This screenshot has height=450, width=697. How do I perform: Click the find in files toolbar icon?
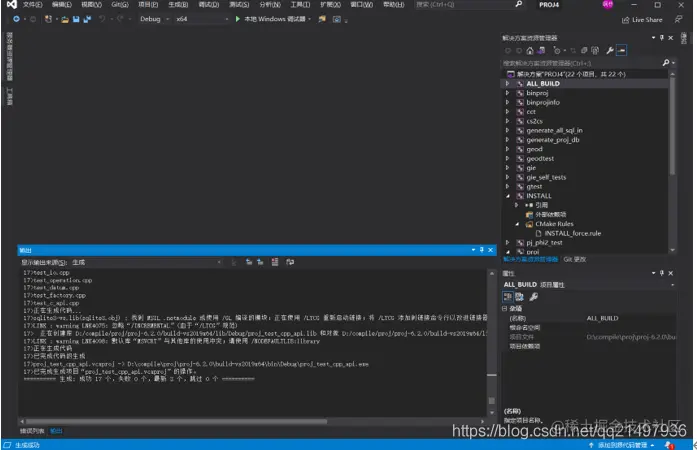tap(322, 19)
